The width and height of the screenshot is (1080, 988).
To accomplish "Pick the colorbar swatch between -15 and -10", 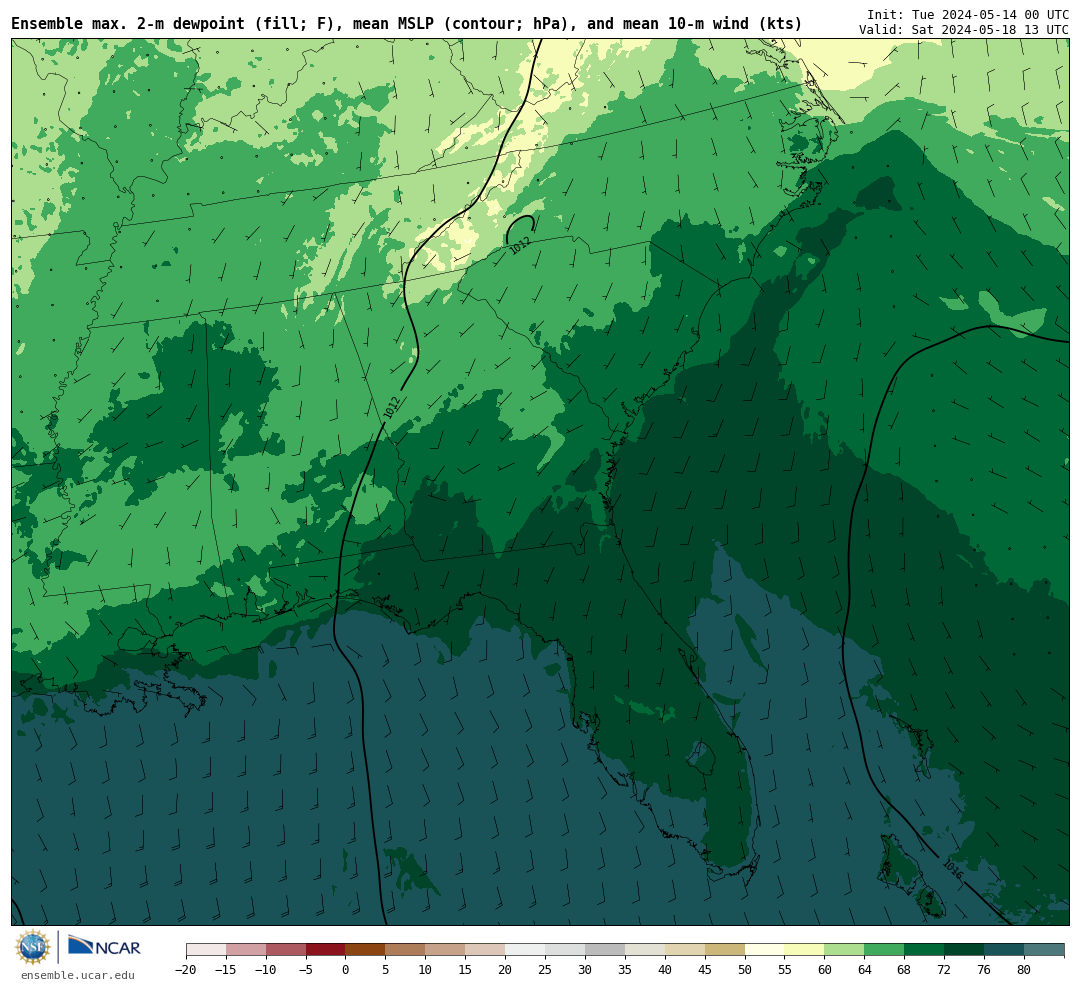I will coord(246,950).
